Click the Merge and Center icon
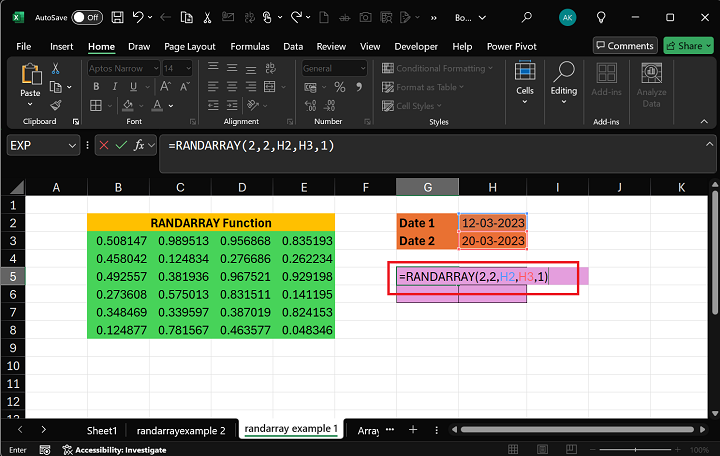 (x=270, y=87)
